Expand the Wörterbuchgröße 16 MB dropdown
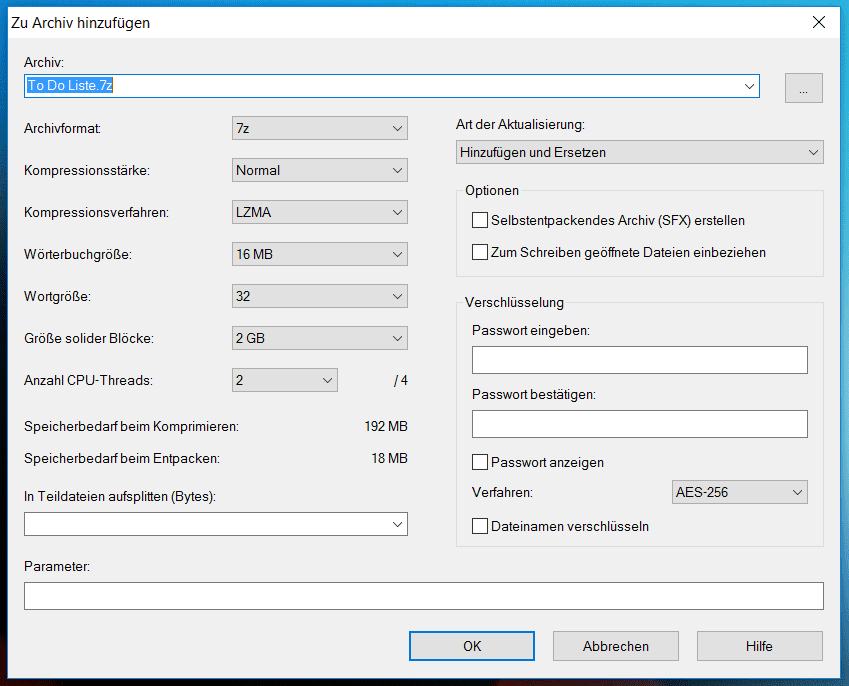The height and width of the screenshot is (686, 849). pyautogui.click(x=319, y=254)
